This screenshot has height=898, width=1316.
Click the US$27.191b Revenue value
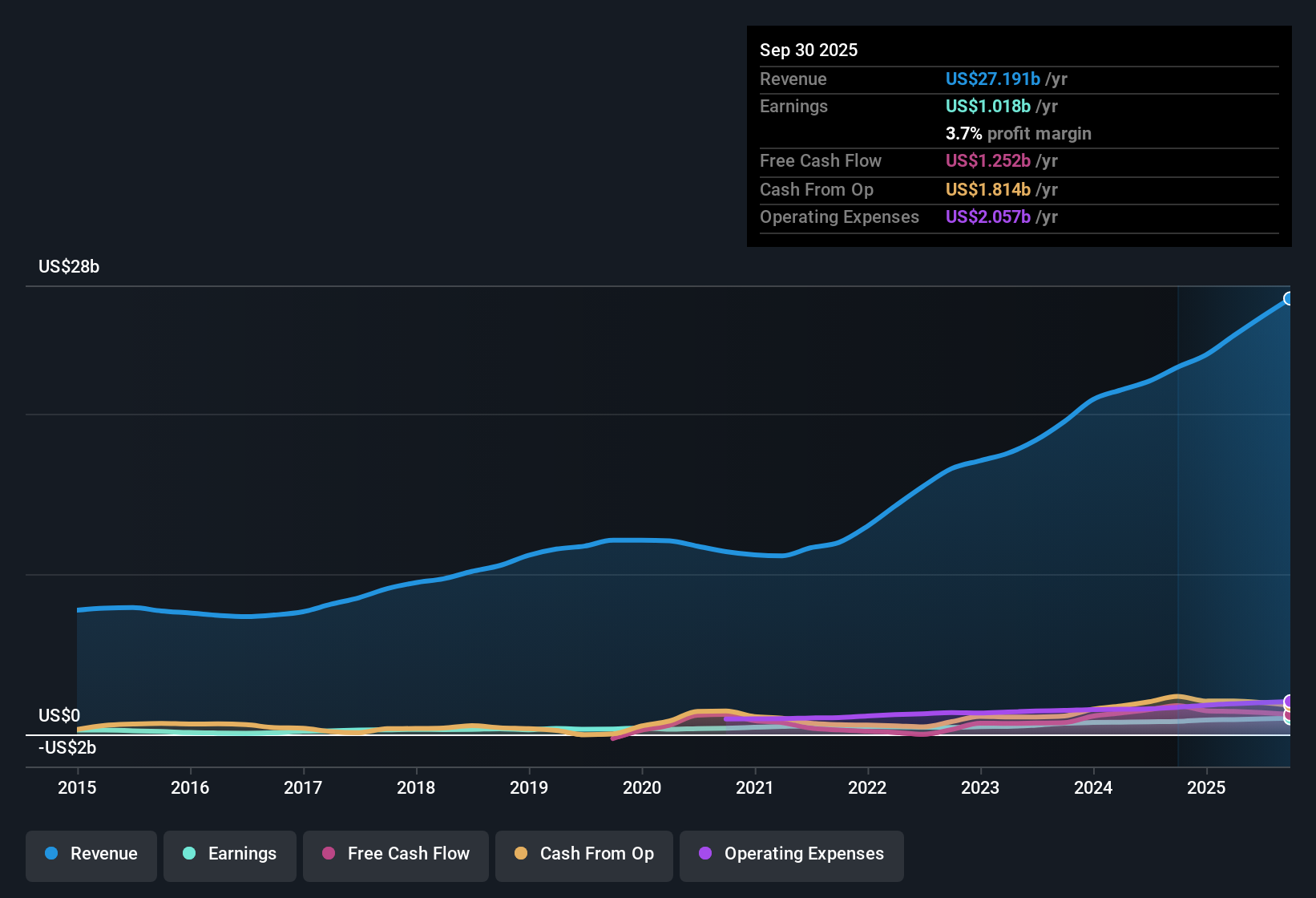[x=993, y=79]
